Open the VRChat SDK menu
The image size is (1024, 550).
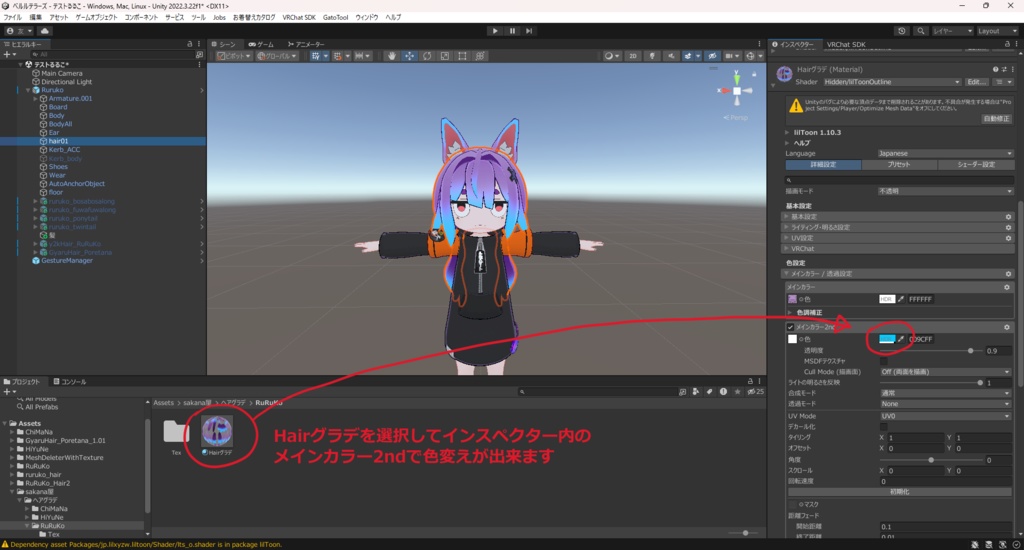(x=299, y=18)
